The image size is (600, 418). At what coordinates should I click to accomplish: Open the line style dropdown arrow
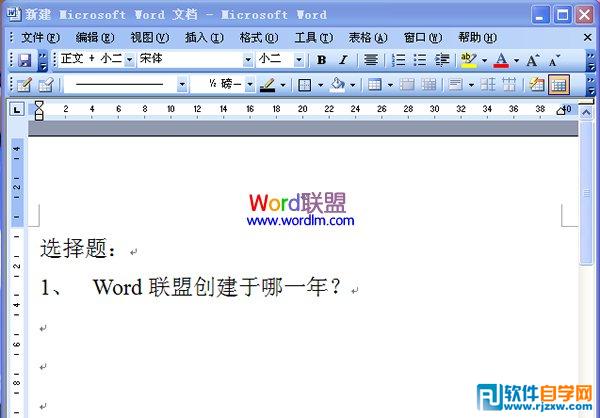coord(183,85)
